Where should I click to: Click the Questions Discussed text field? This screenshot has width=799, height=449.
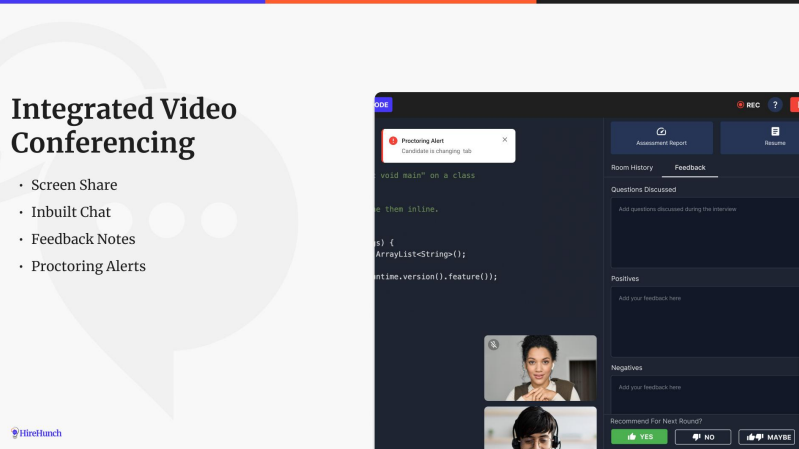705,232
